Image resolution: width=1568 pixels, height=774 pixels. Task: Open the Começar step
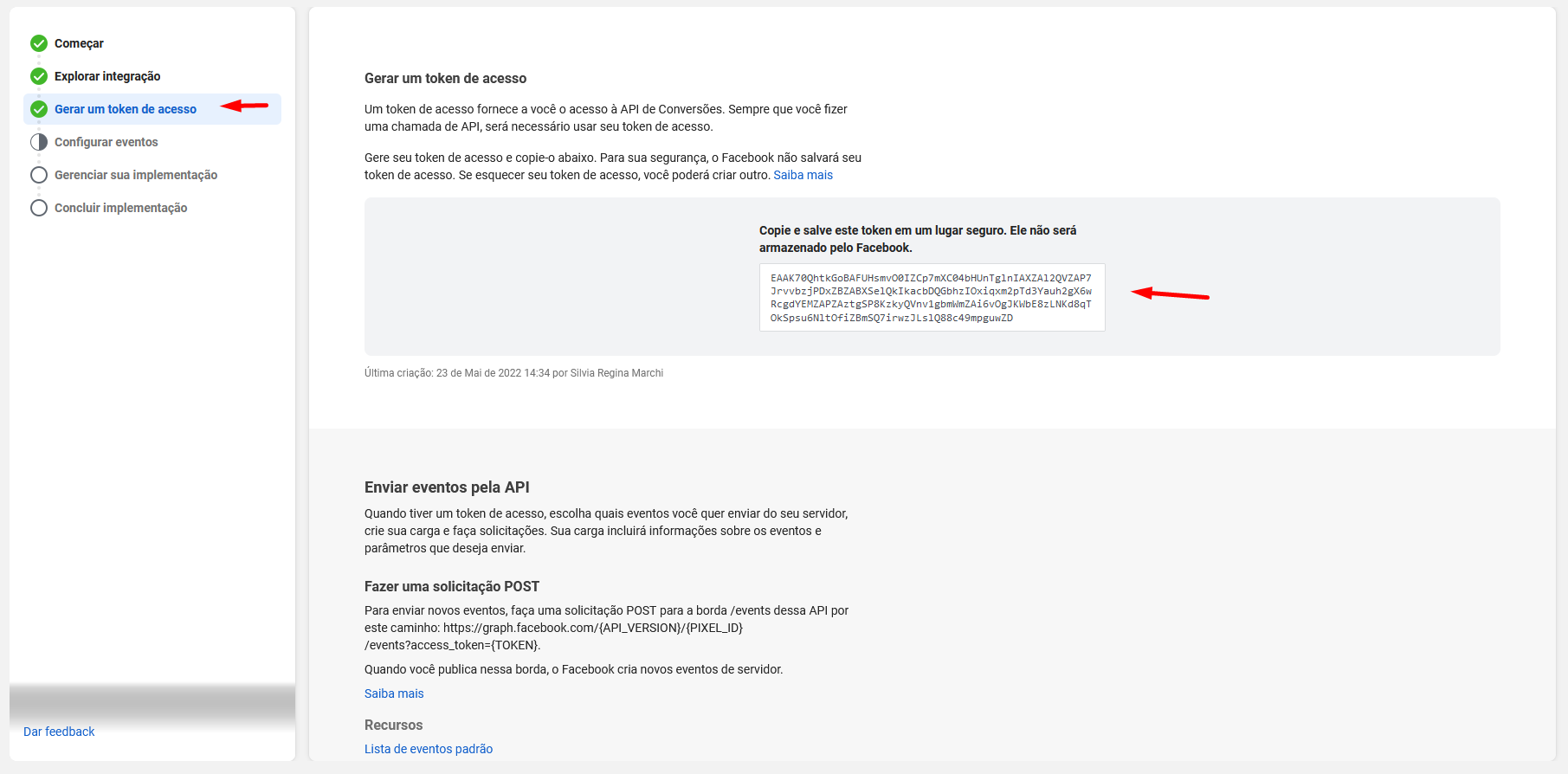[x=79, y=43]
